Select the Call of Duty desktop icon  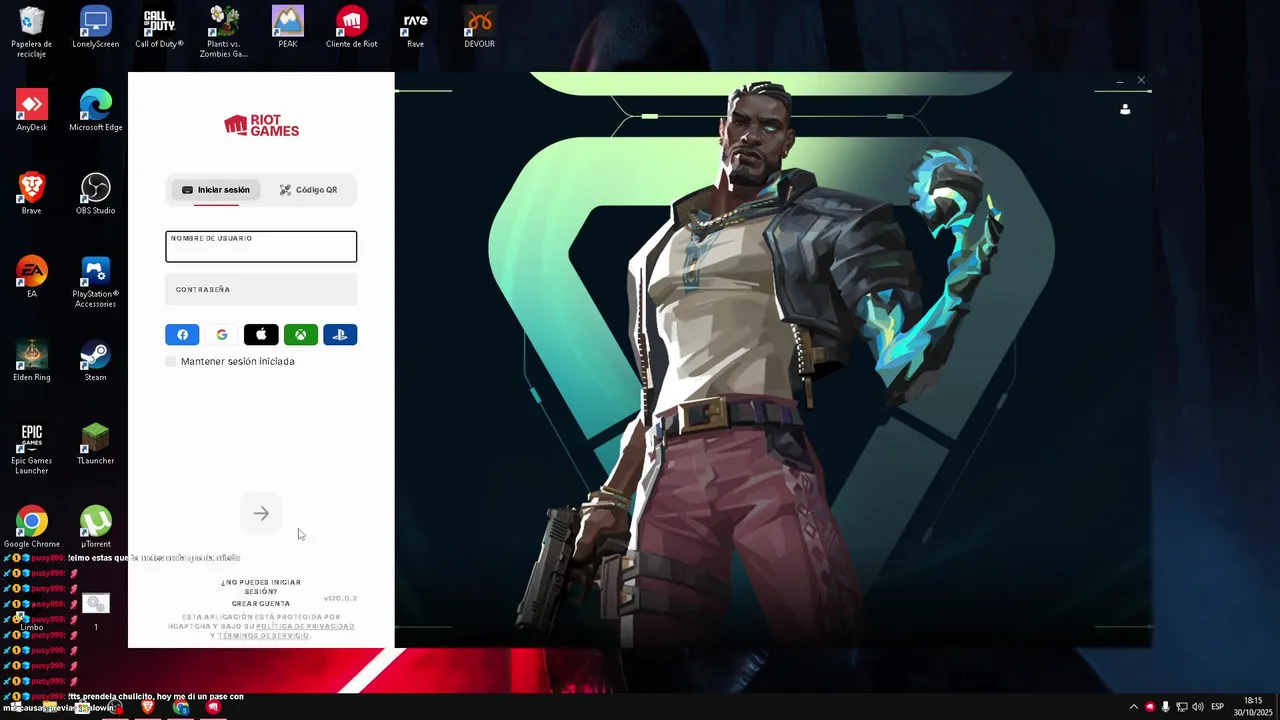click(159, 28)
